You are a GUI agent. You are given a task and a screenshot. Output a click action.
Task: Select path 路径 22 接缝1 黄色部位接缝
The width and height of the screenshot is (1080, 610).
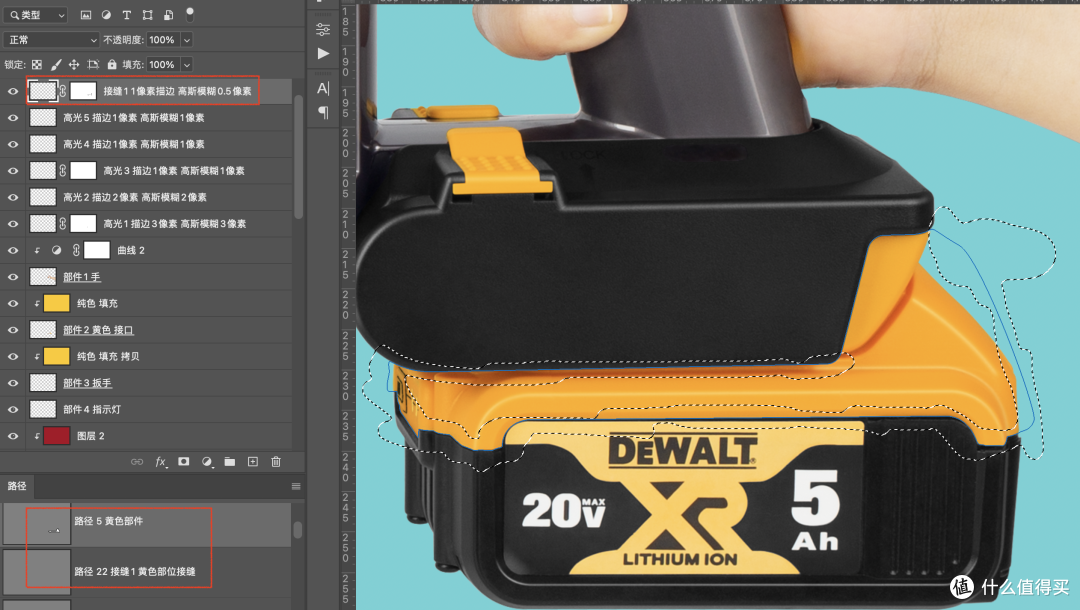[147, 571]
